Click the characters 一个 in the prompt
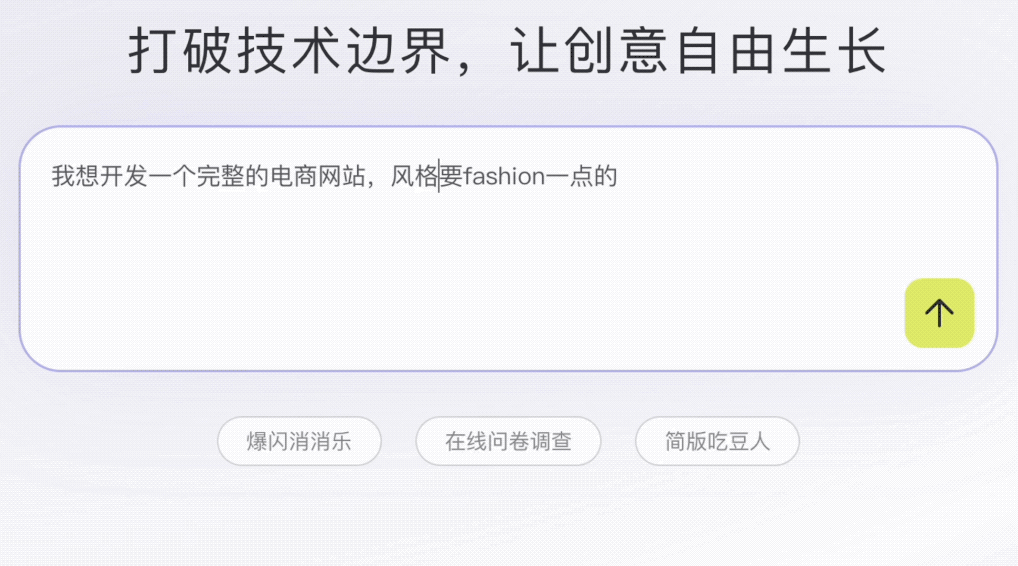This screenshot has width=1018, height=566. [173, 176]
